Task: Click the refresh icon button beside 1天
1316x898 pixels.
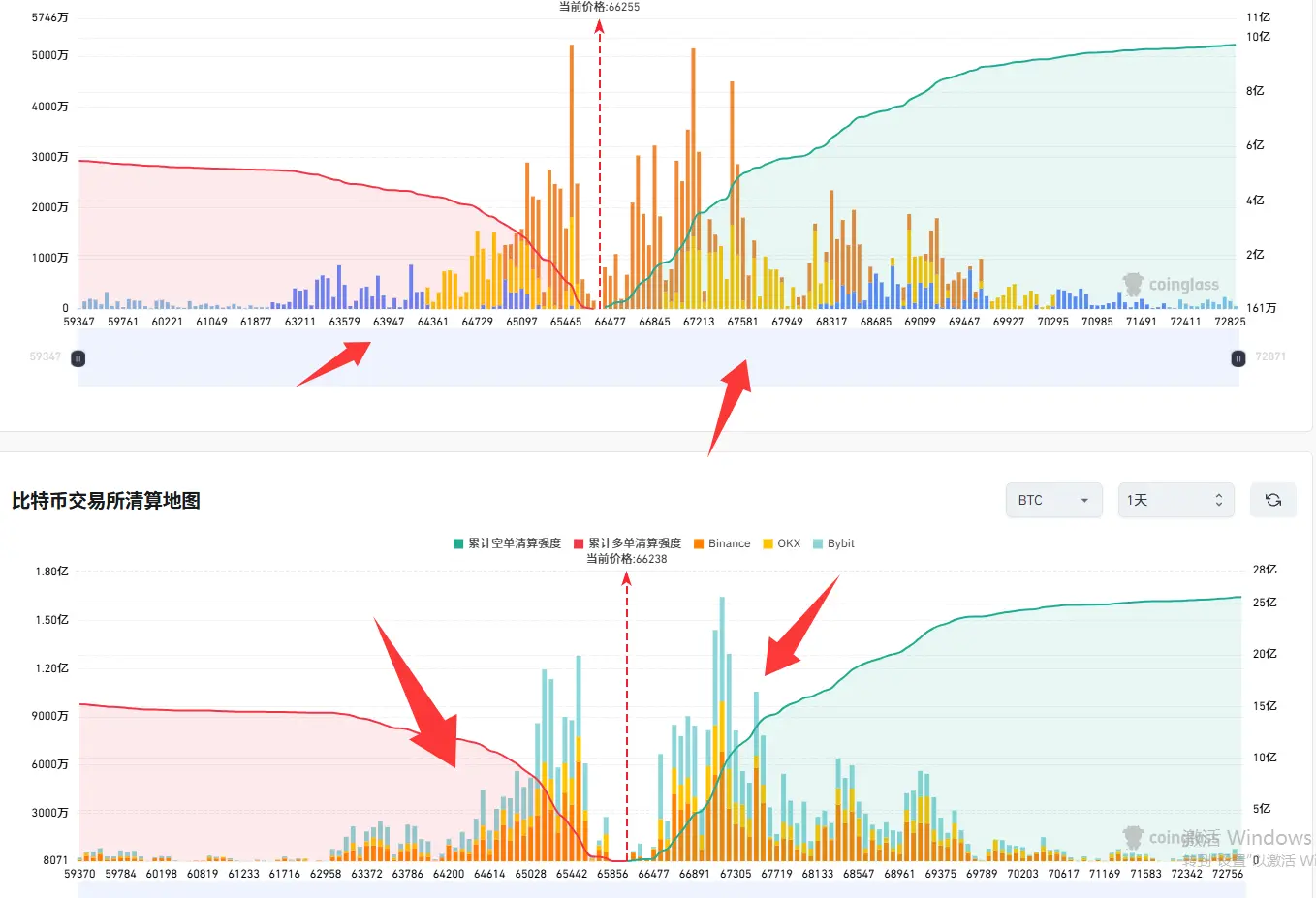Action: pyautogui.click(x=1273, y=500)
